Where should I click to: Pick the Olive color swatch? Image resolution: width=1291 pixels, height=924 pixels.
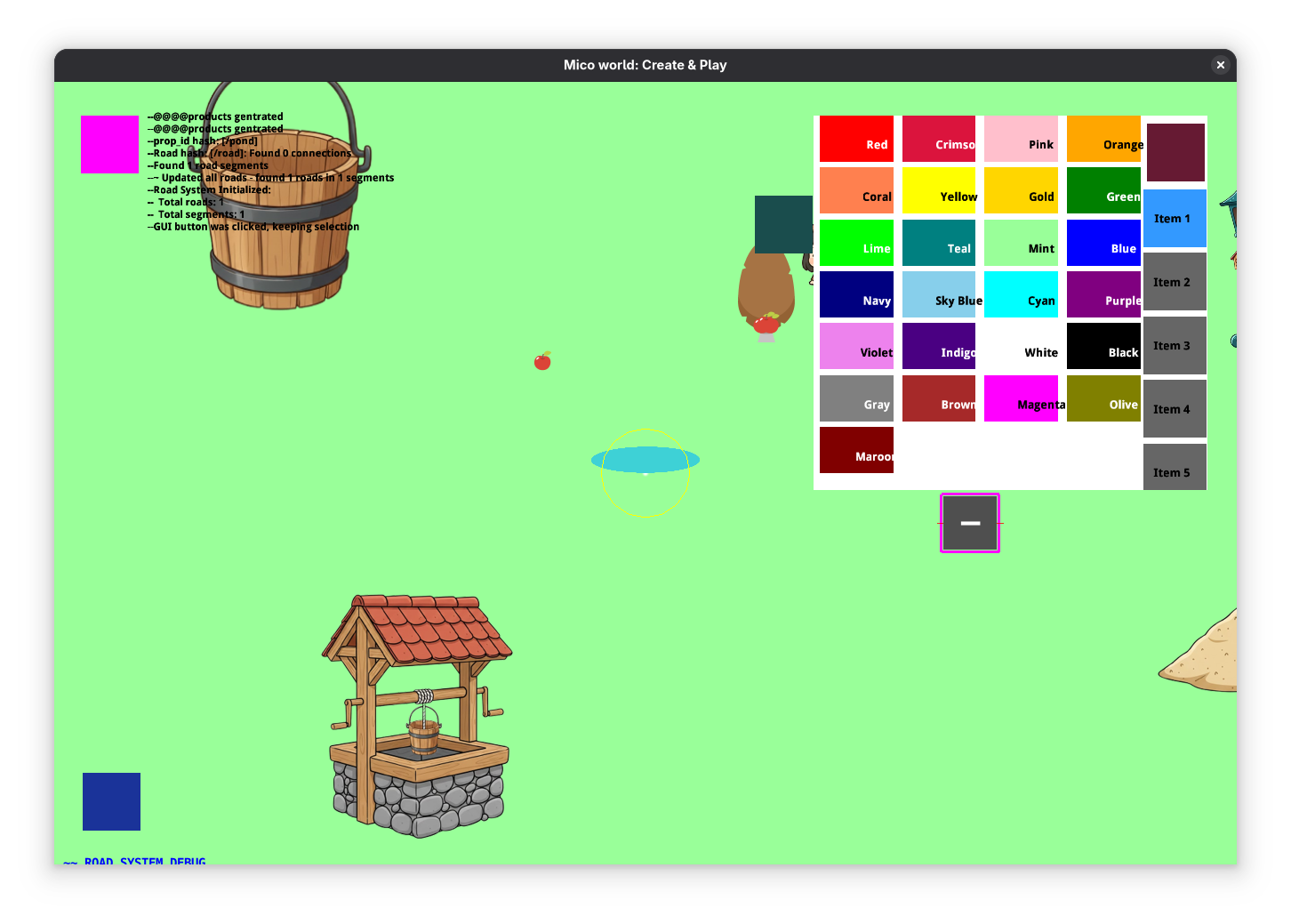[1103, 398]
